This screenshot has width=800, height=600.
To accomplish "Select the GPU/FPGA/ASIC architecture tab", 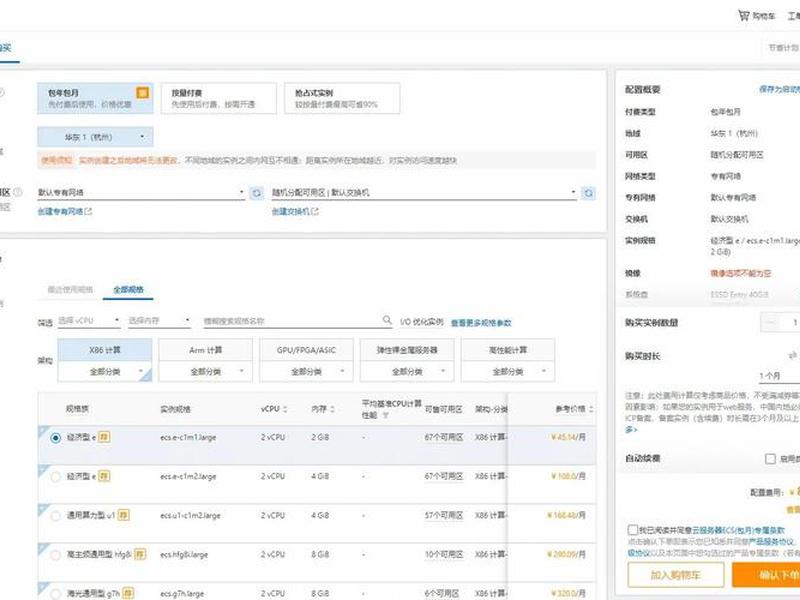I will tap(306, 350).
